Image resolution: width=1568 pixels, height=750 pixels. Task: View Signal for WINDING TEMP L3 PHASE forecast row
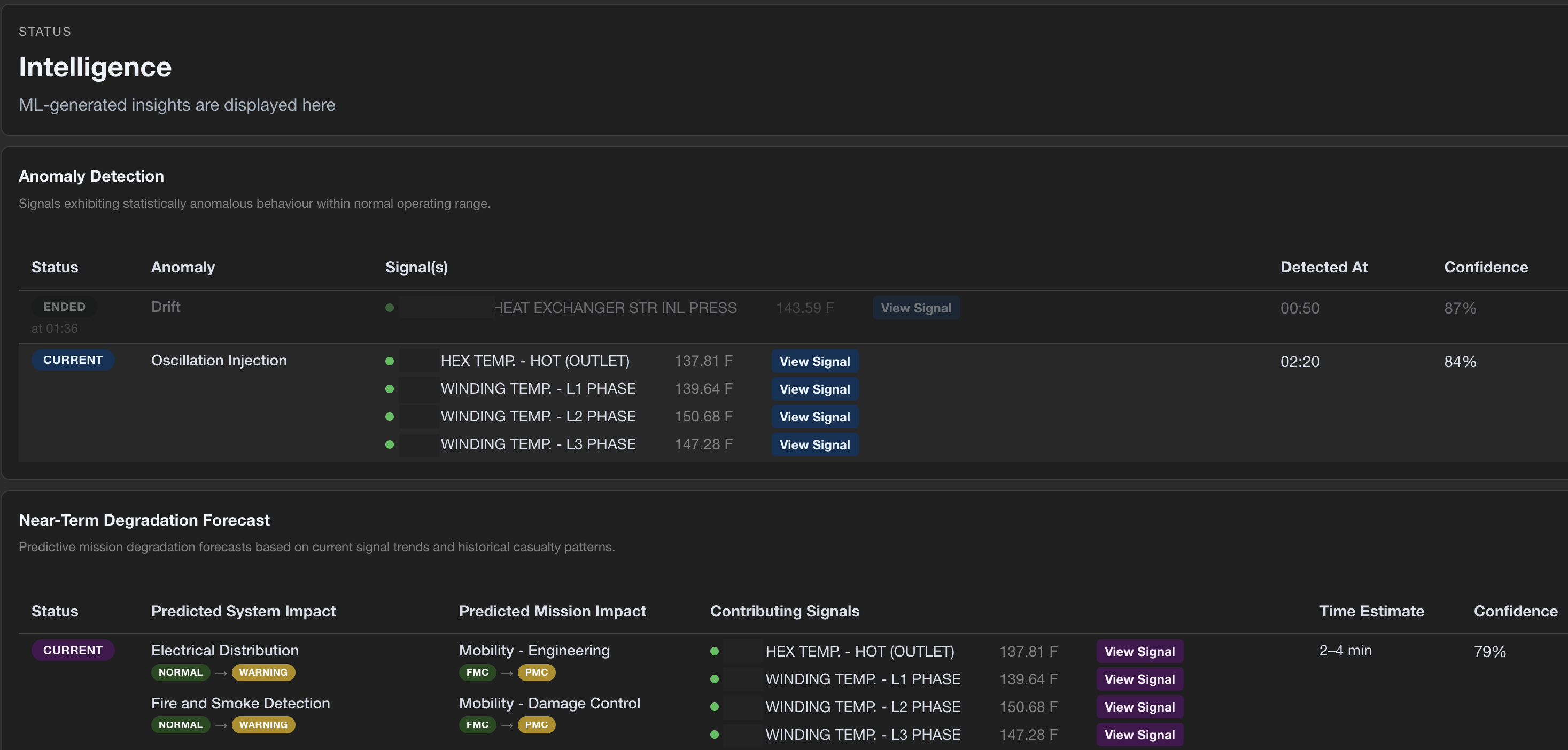[x=1139, y=735]
